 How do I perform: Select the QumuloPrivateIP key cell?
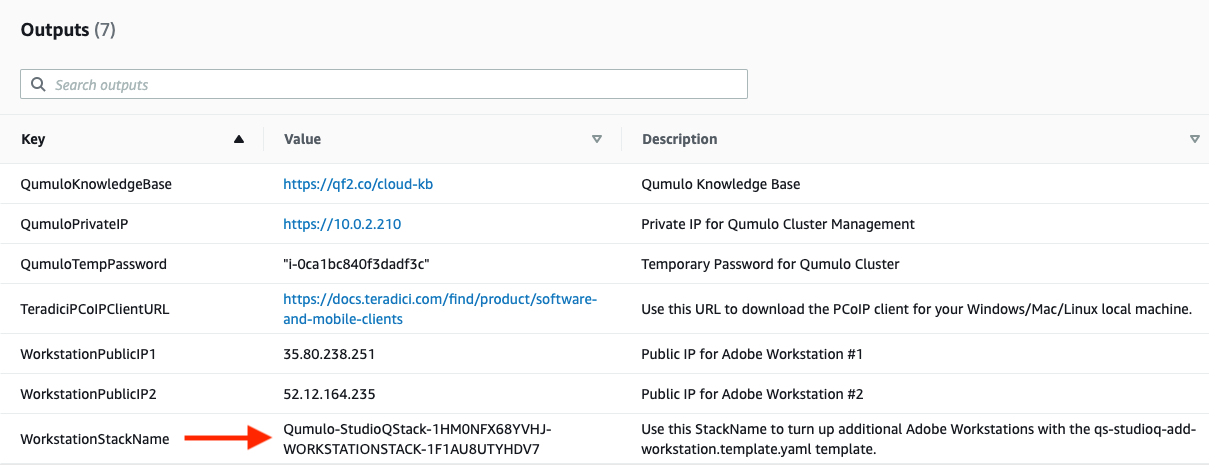click(x=74, y=224)
